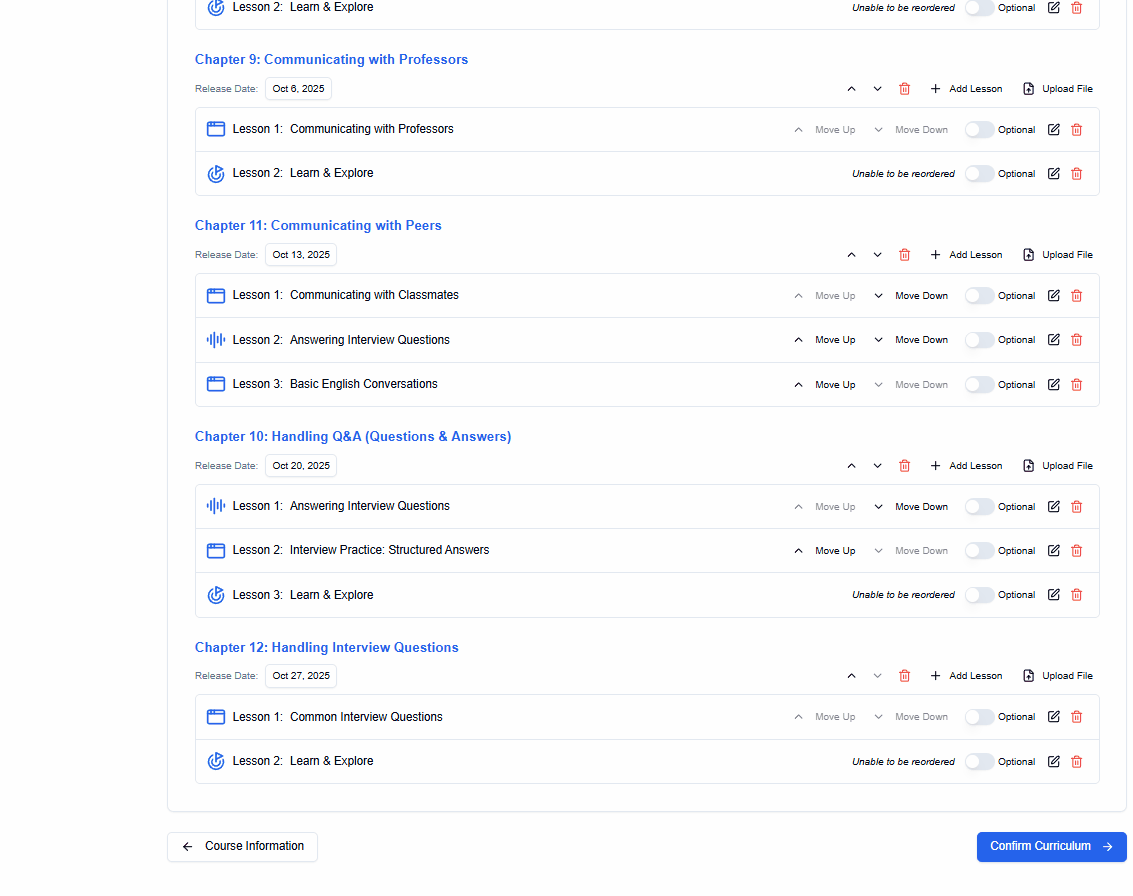Delete Chapter 12 with the trash icon
Image resolution: width=1133 pixels, height=896 pixels.
(904, 676)
